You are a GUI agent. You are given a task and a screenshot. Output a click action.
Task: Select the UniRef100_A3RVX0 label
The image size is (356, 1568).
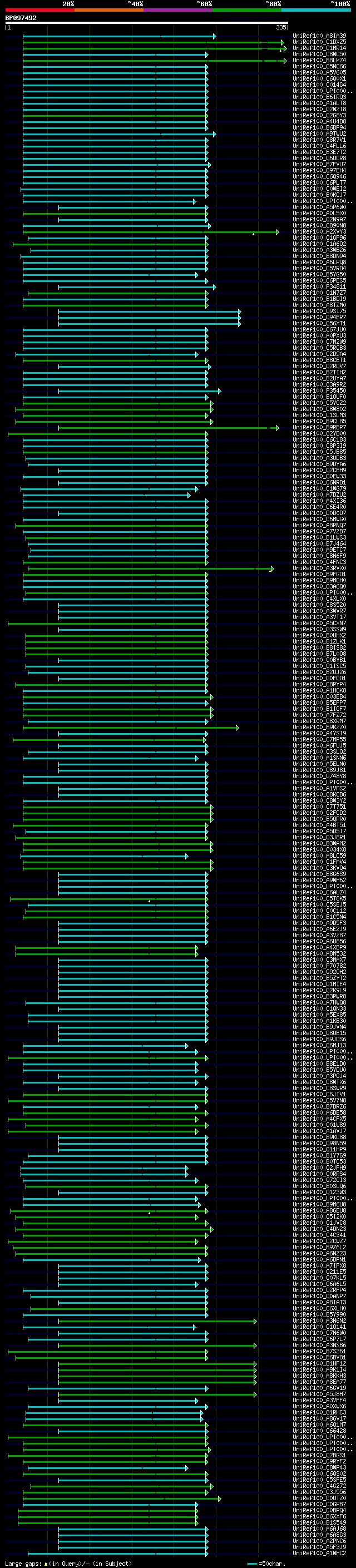[319, 568]
